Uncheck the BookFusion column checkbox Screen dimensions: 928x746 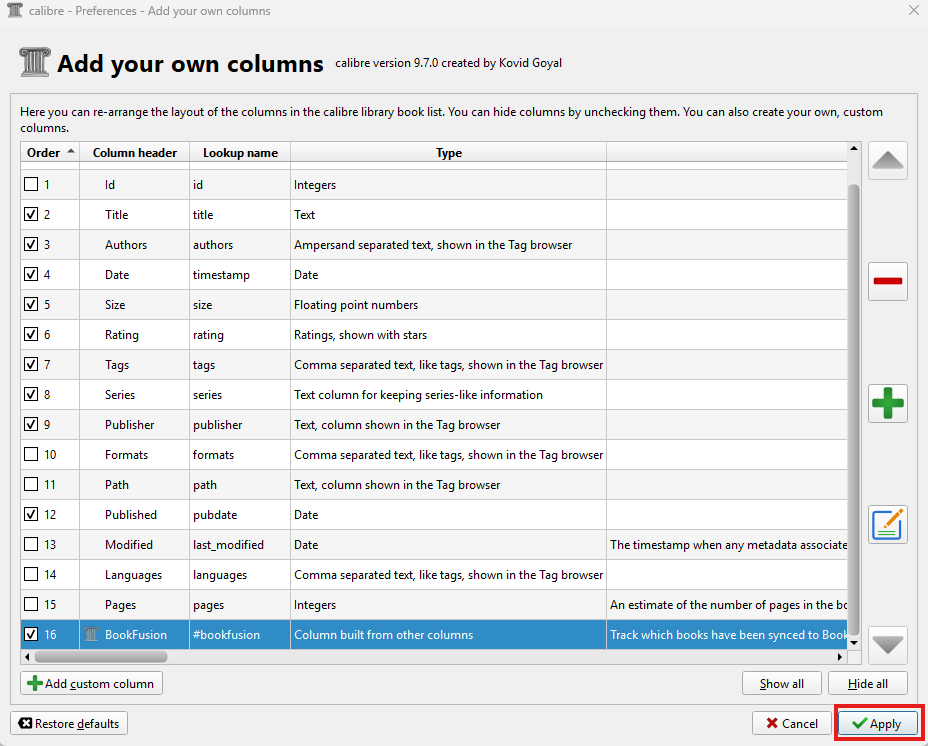pyautogui.click(x=31, y=634)
